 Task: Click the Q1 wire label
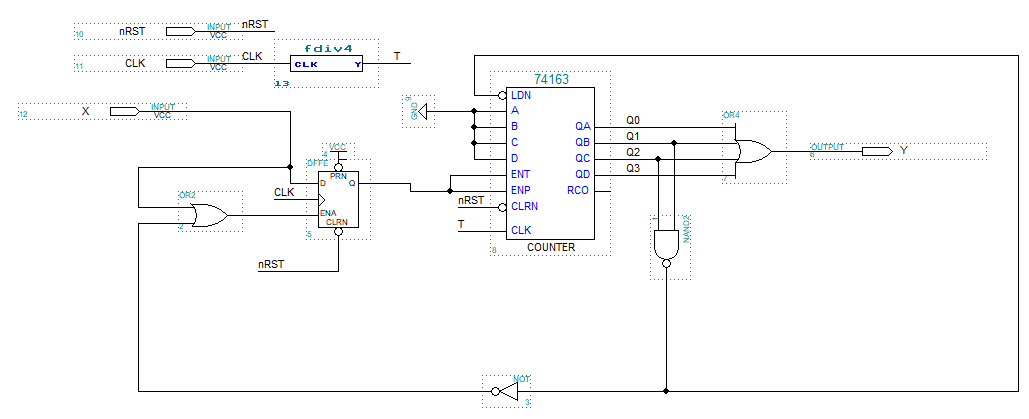633,137
